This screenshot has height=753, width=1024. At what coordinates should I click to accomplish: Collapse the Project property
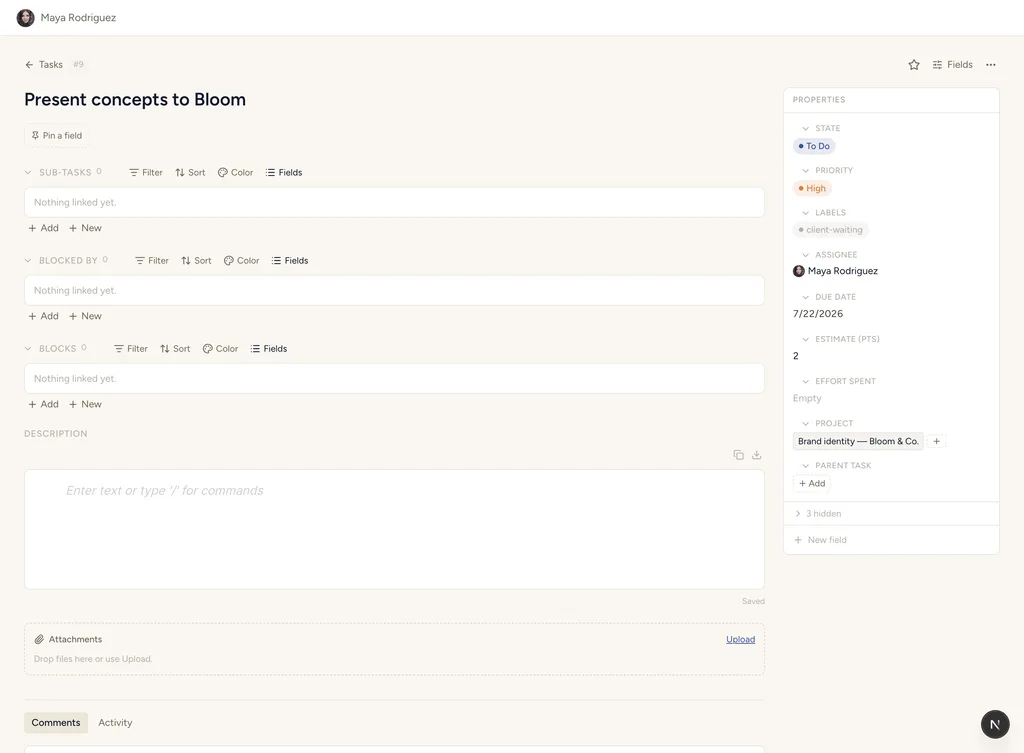coord(805,423)
